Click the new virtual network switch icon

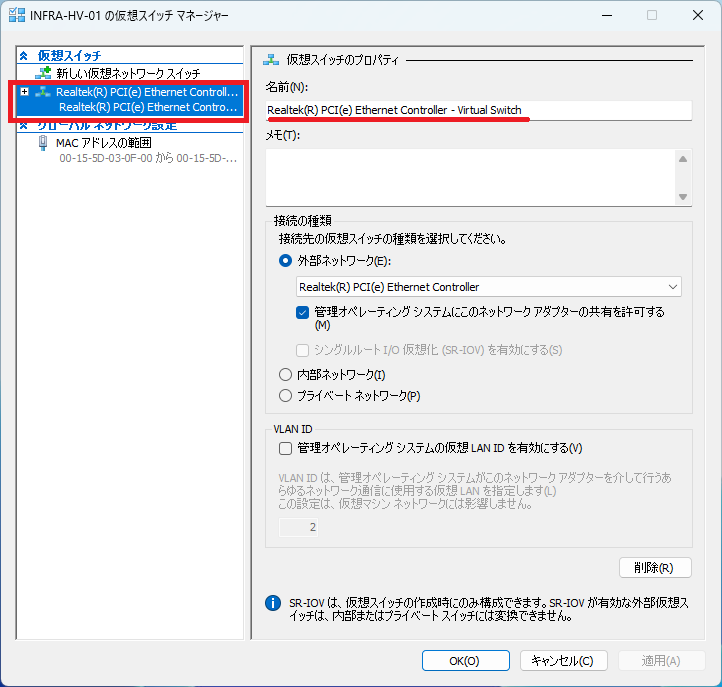43,73
